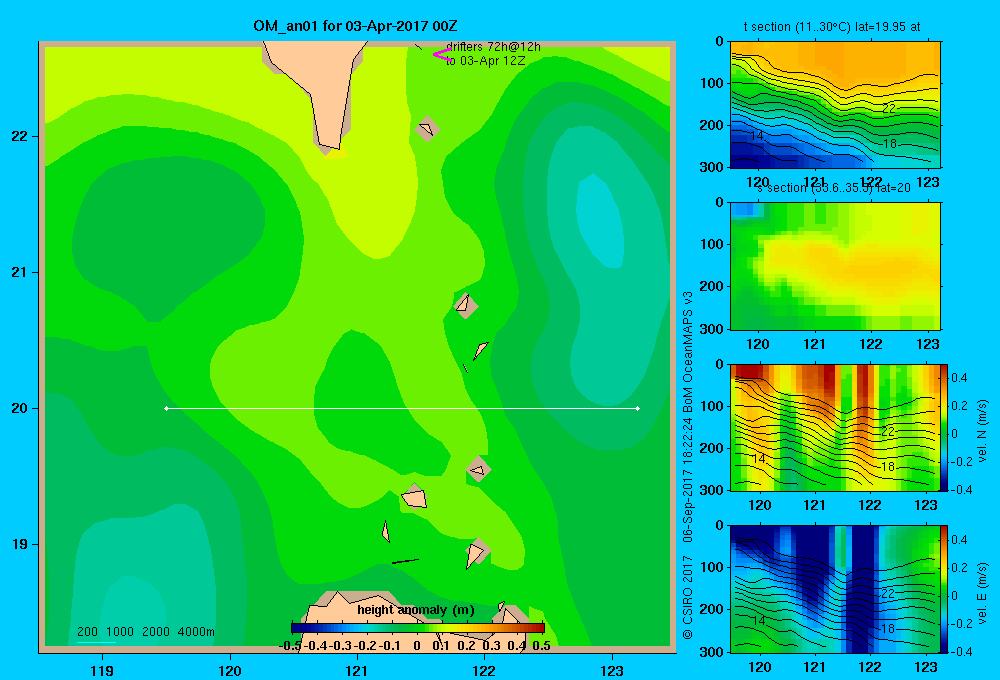Click the left endpoint of the white section line
Screen dimensions: 1000x680
pos(166,408)
